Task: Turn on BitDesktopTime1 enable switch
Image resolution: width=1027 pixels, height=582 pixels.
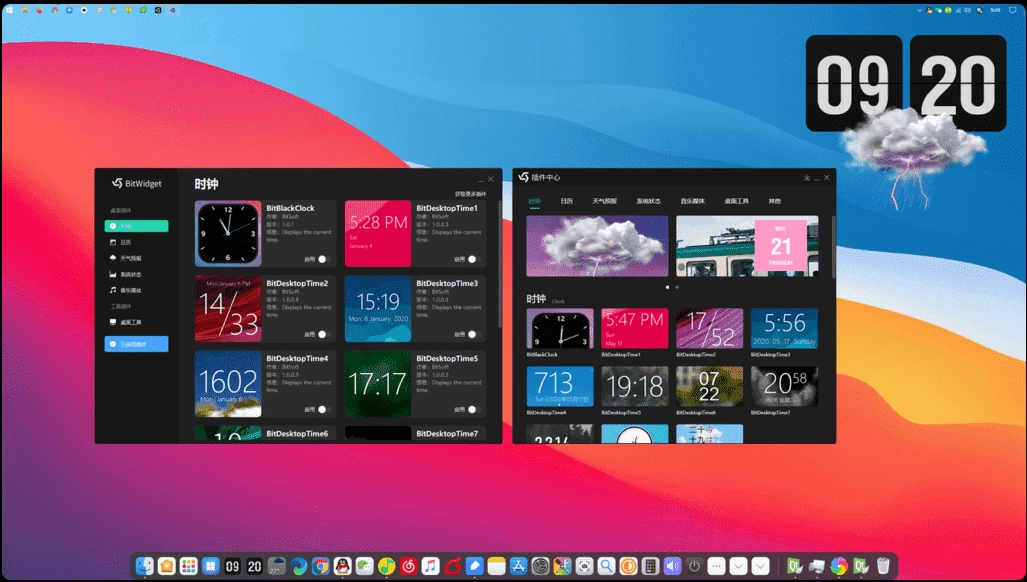Action: [x=475, y=259]
